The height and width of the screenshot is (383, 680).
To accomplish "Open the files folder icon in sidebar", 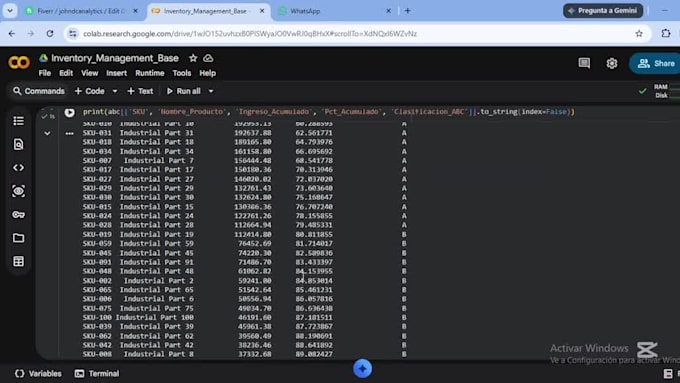I will 18,238.
